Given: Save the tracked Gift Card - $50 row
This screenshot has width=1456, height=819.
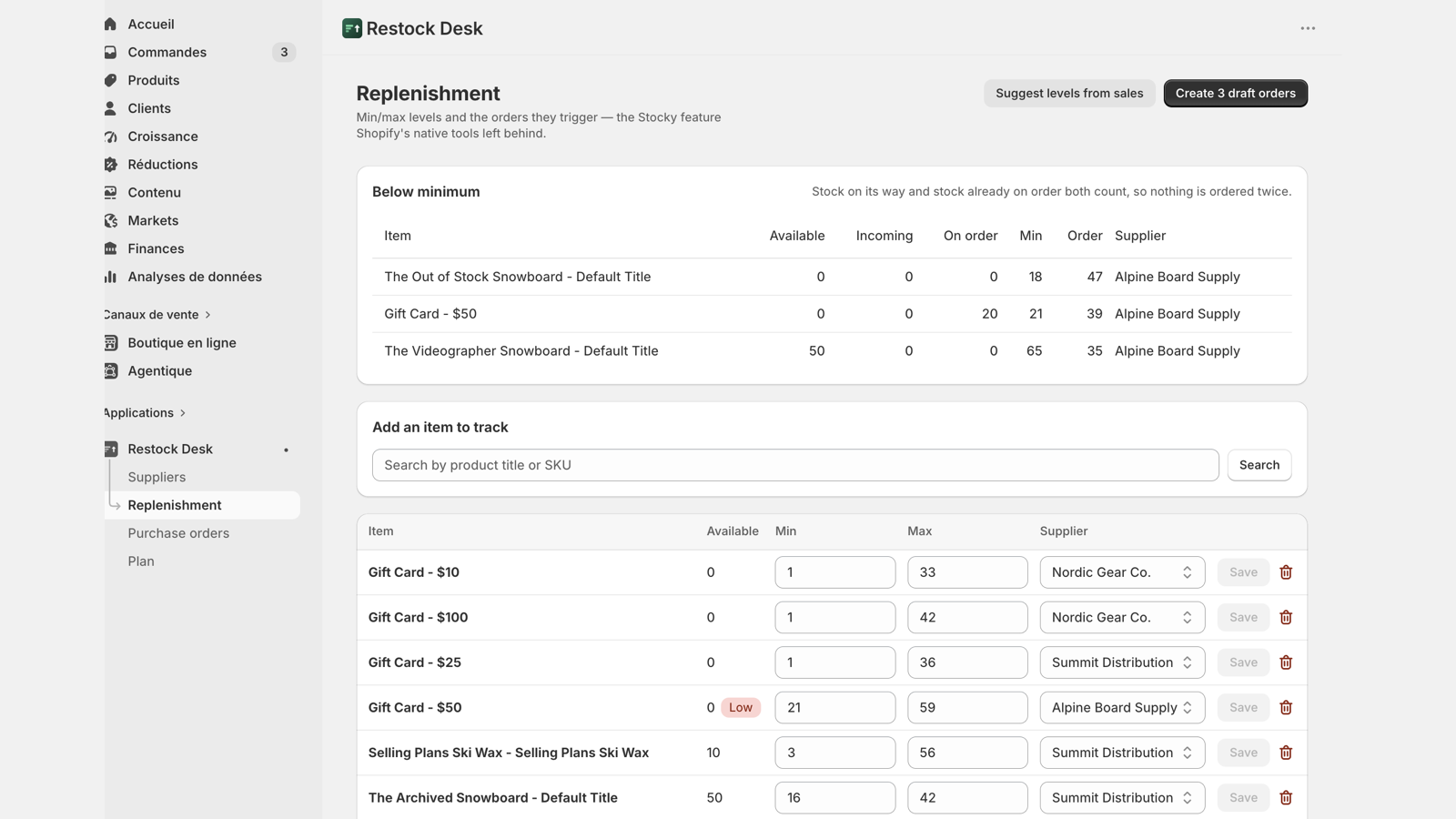Looking at the screenshot, I should tap(1243, 708).
